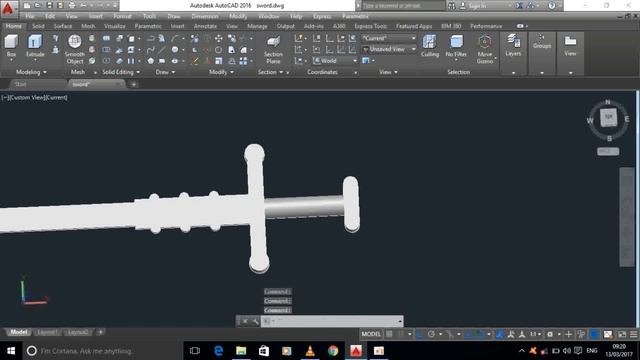The image size is (640, 360).
Task: Toggle hardware acceleration blue circle in status bar
Action: [594, 334]
